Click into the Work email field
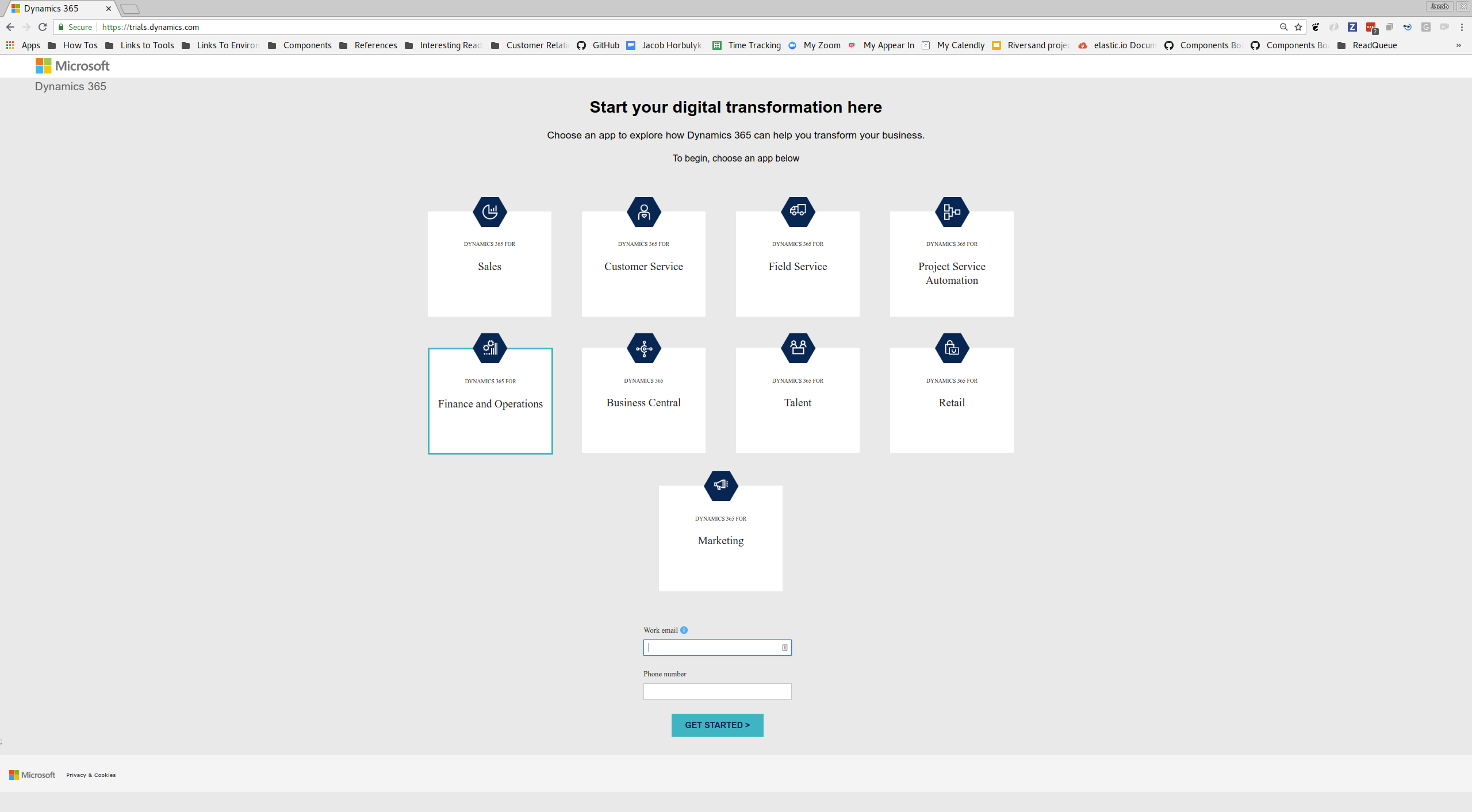 717,648
